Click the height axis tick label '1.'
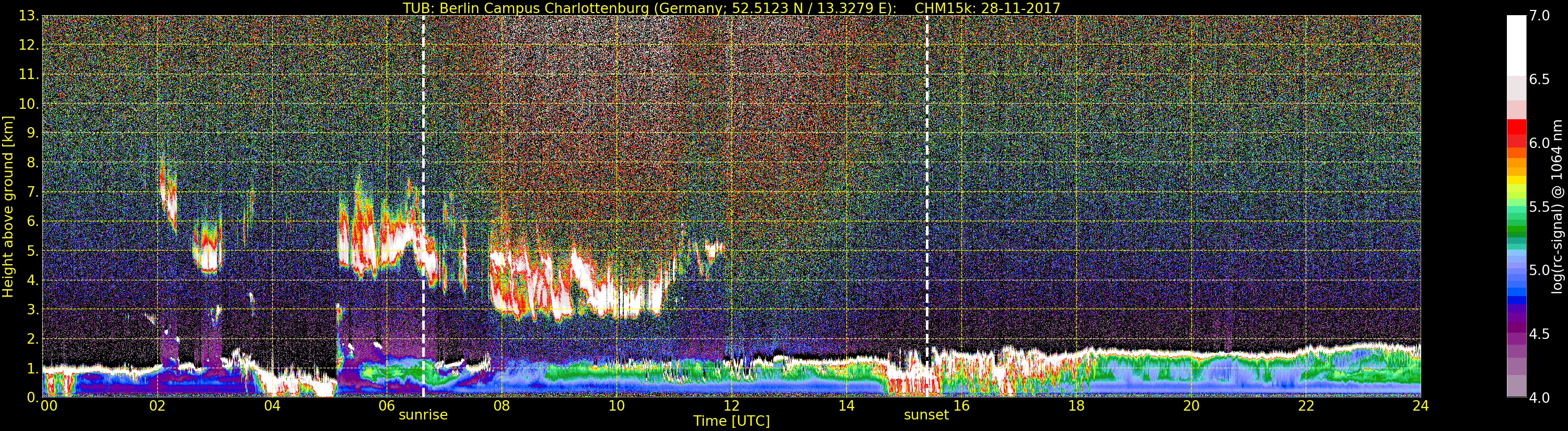Viewport: 1568px width, 431px height. 33,368
